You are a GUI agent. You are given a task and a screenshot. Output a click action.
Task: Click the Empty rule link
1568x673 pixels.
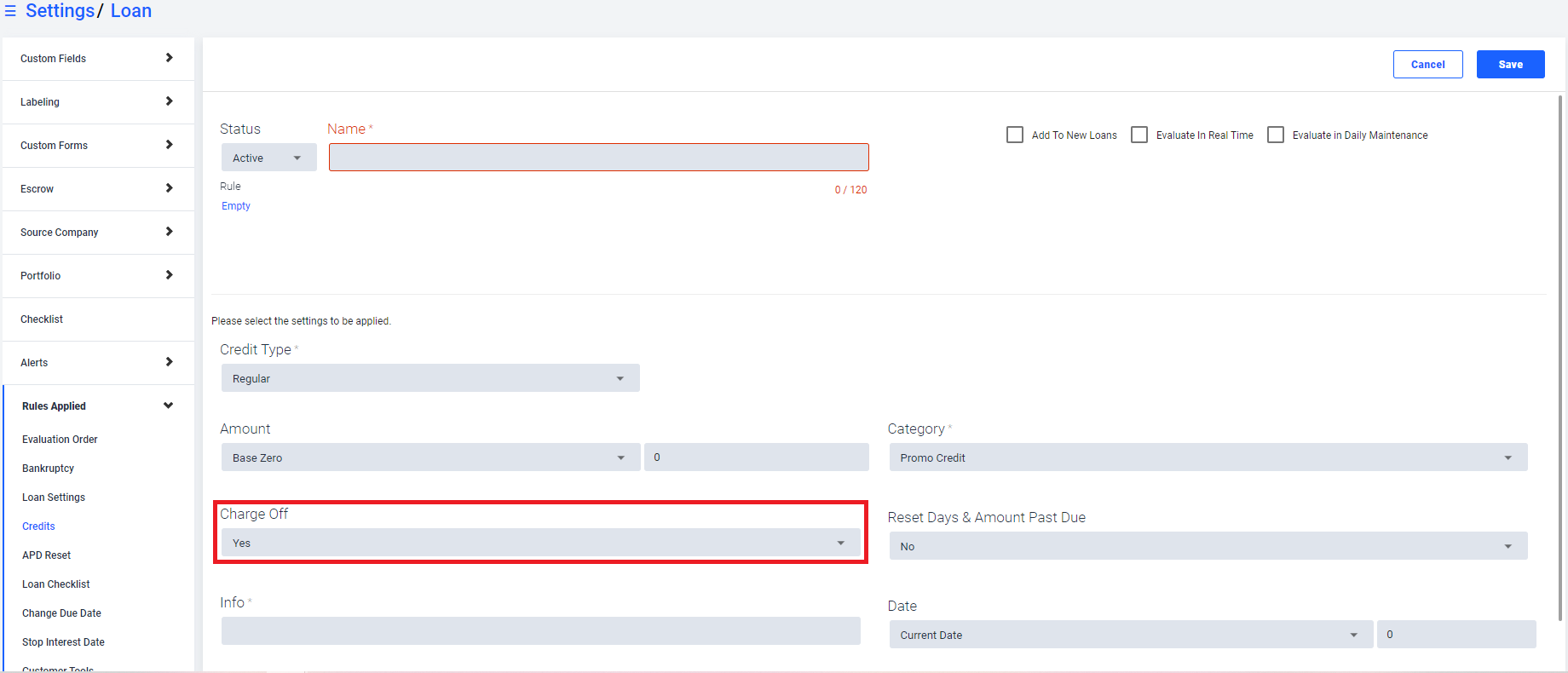pyautogui.click(x=236, y=206)
